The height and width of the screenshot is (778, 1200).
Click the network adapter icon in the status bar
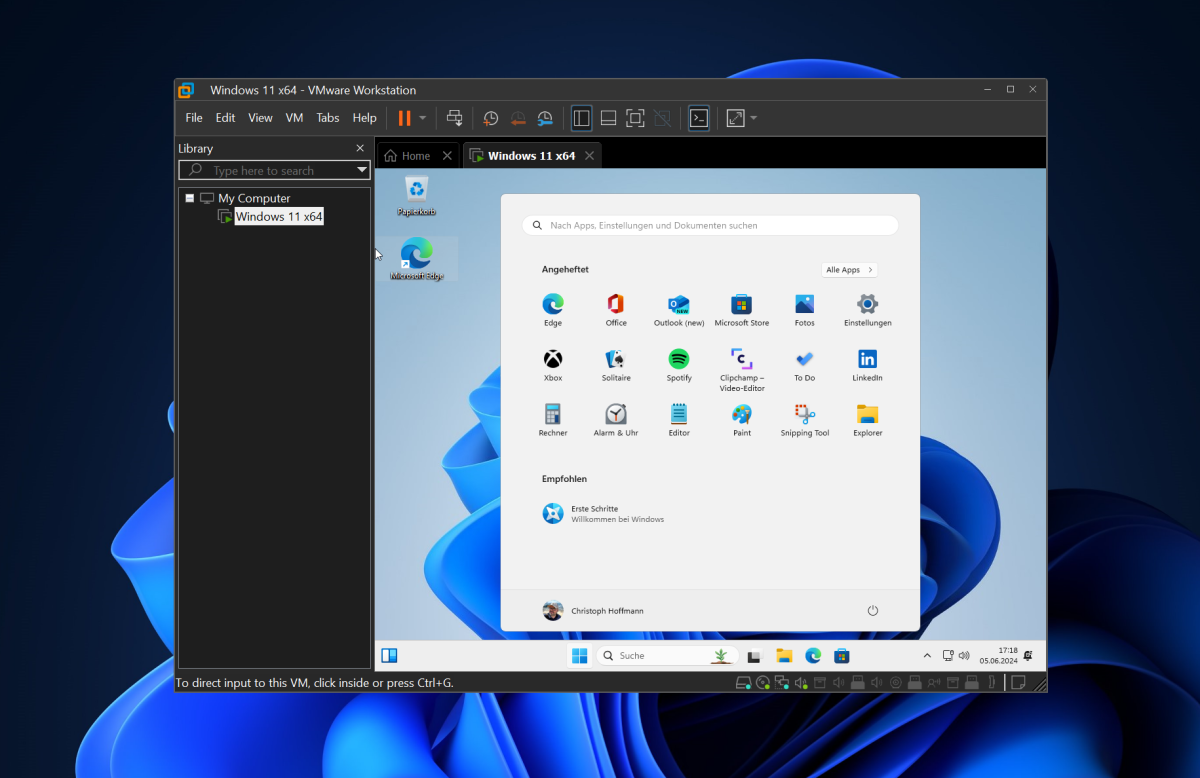pyautogui.click(x=783, y=682)
